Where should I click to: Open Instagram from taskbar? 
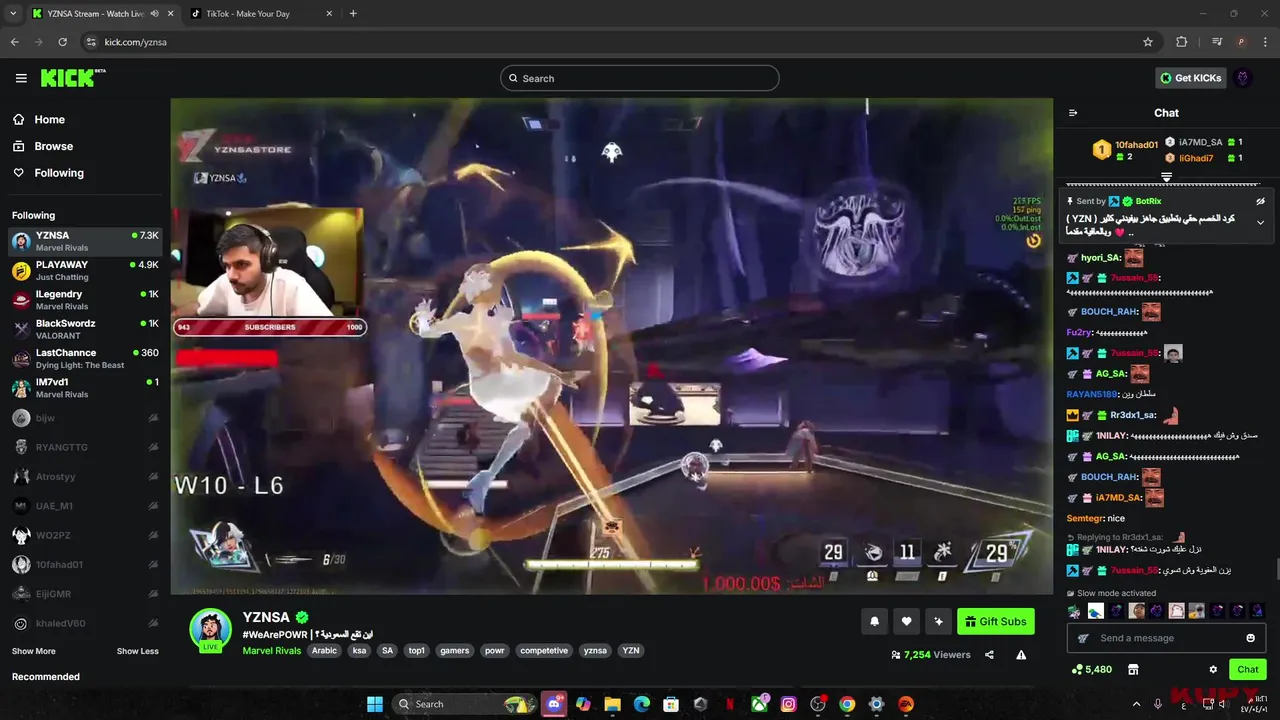click(788, 704)
